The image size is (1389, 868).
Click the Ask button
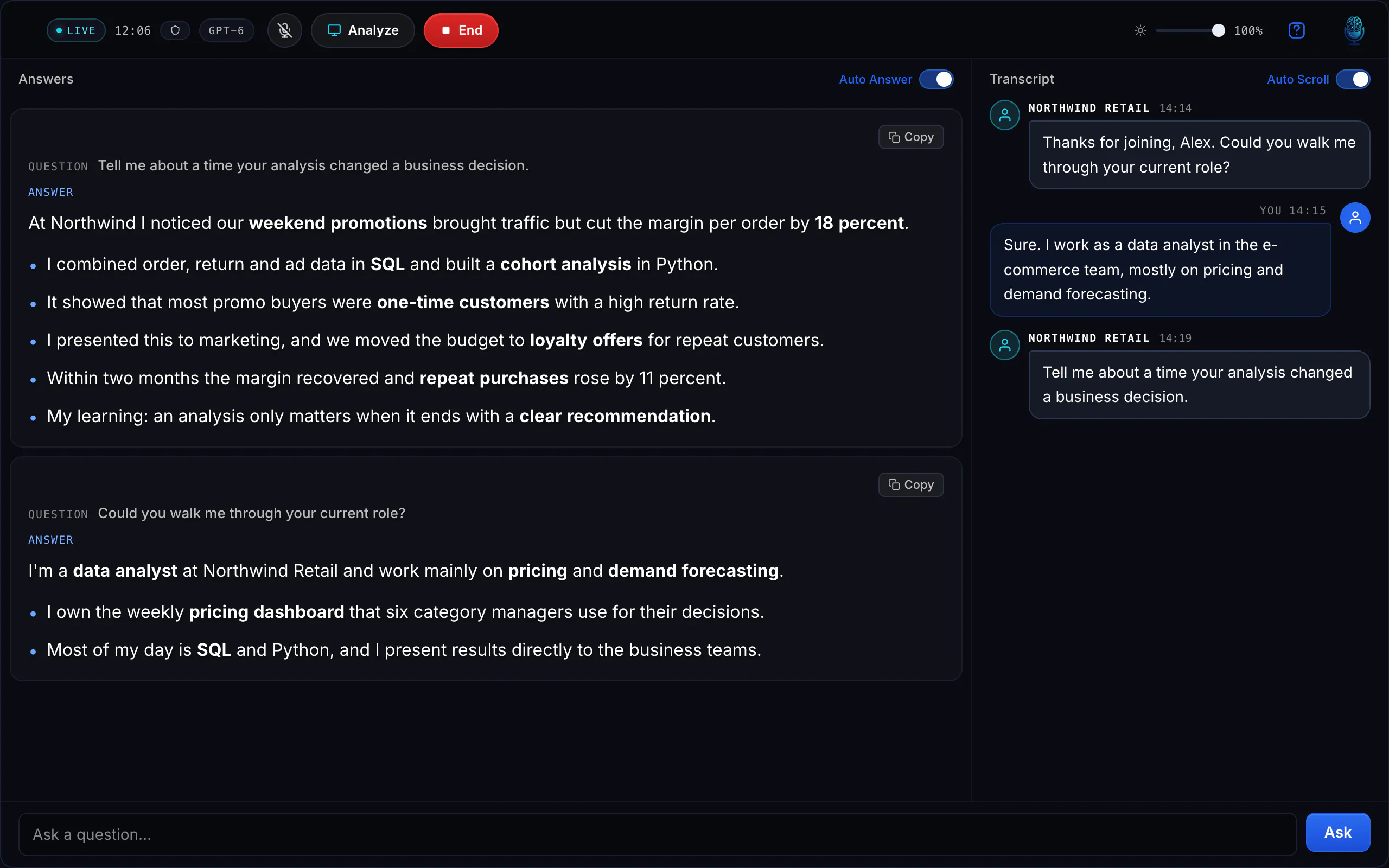point(1338,832)
